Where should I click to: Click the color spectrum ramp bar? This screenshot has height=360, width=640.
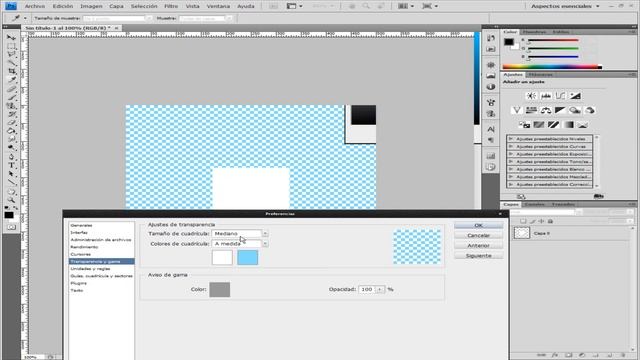pyautogui.click(x=552, y=67)
